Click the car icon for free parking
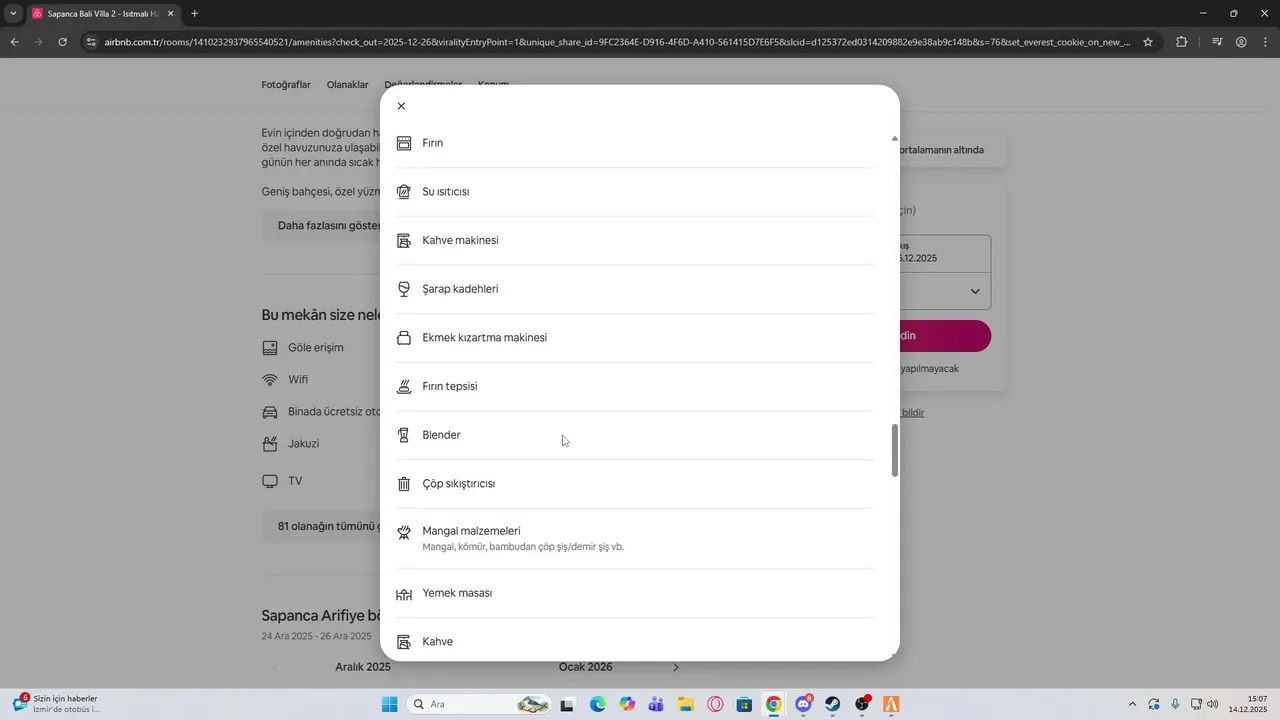 (x=270, y=412)
